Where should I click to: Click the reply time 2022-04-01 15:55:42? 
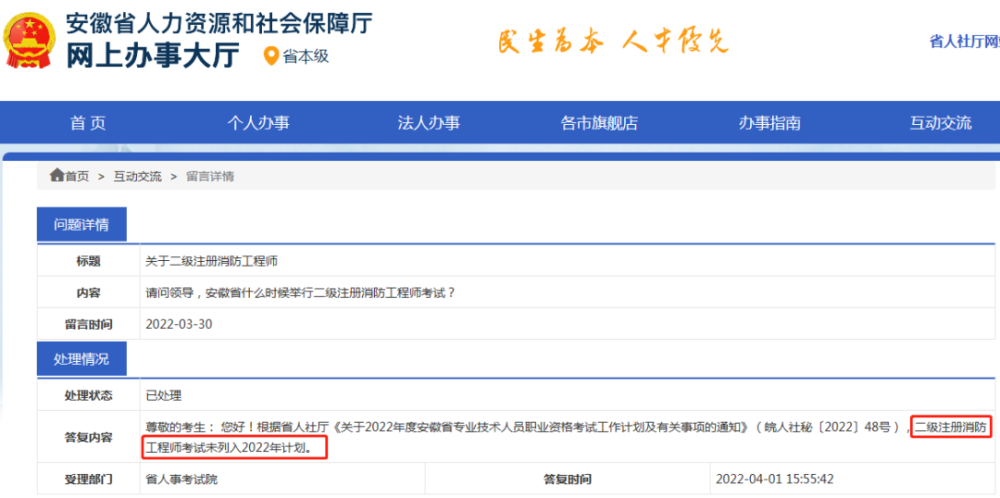pos(775,479)
